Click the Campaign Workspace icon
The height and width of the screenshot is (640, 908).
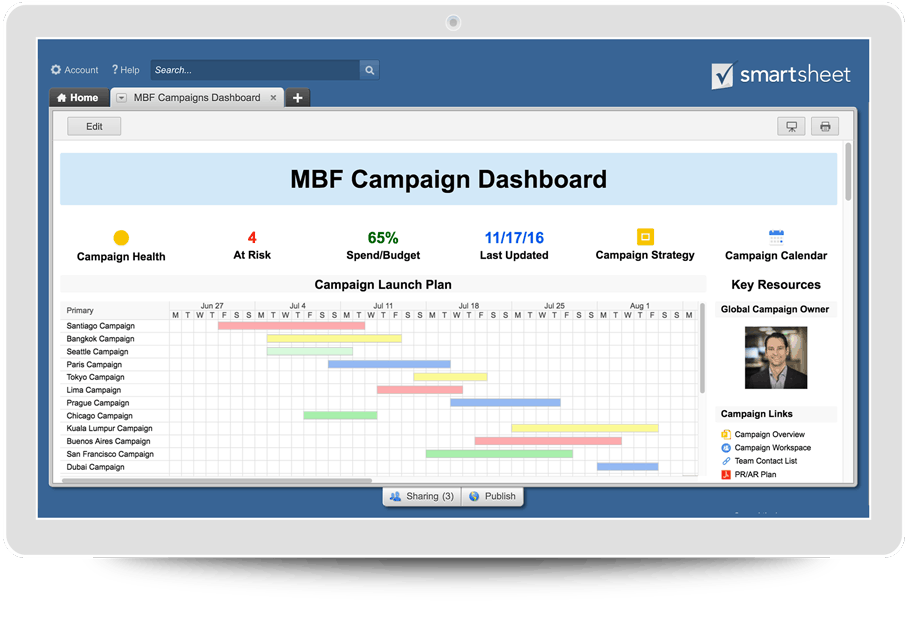coord(726,448)
